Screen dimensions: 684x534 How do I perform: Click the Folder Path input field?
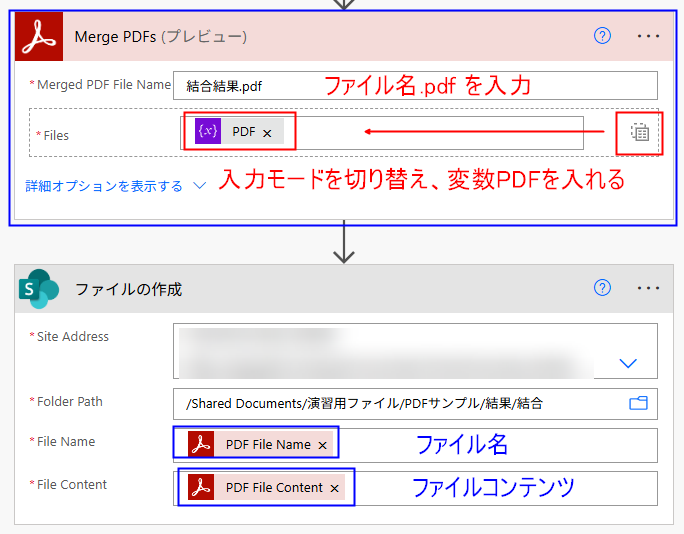[415, 404]
